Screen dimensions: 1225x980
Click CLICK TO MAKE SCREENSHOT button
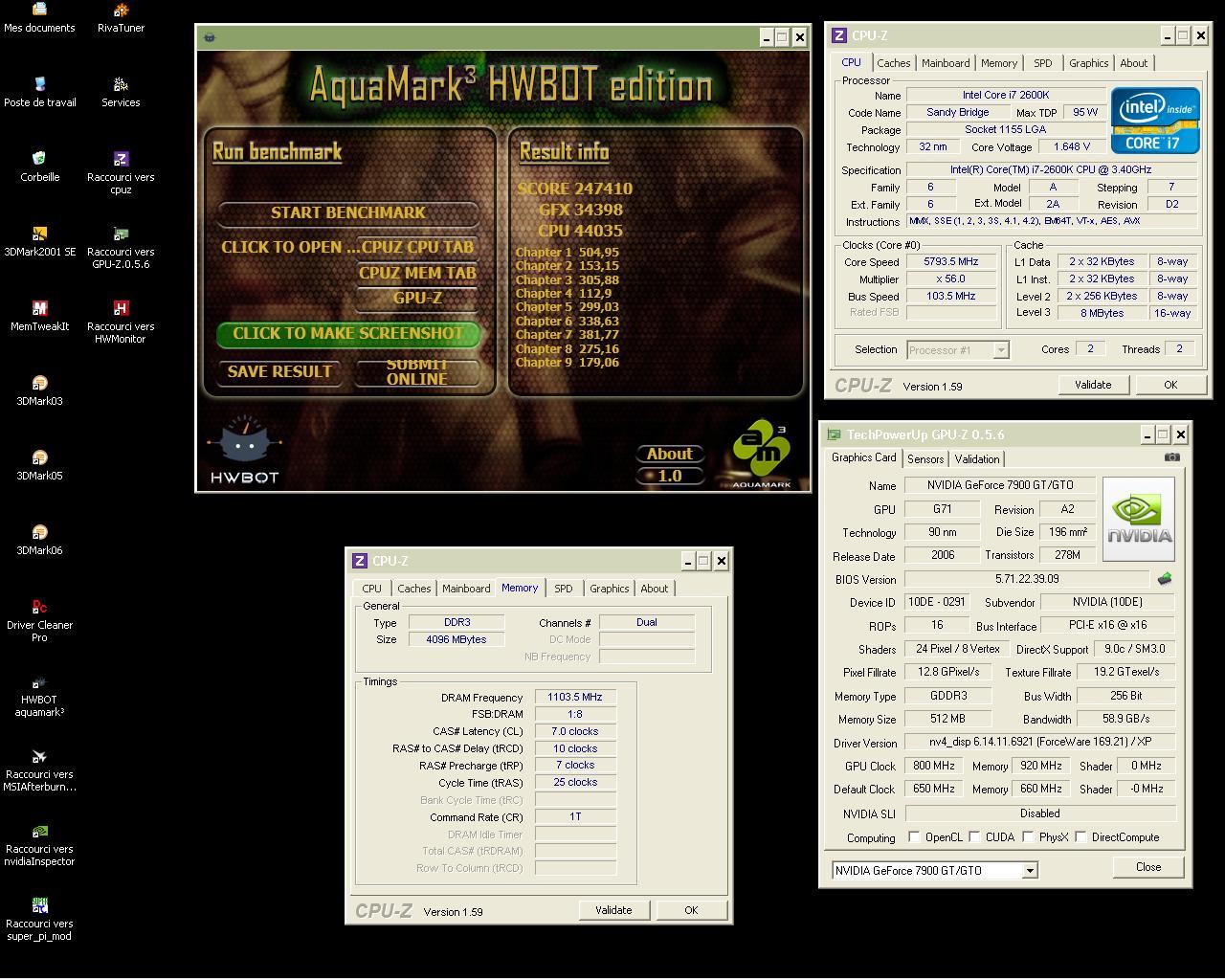348,334
